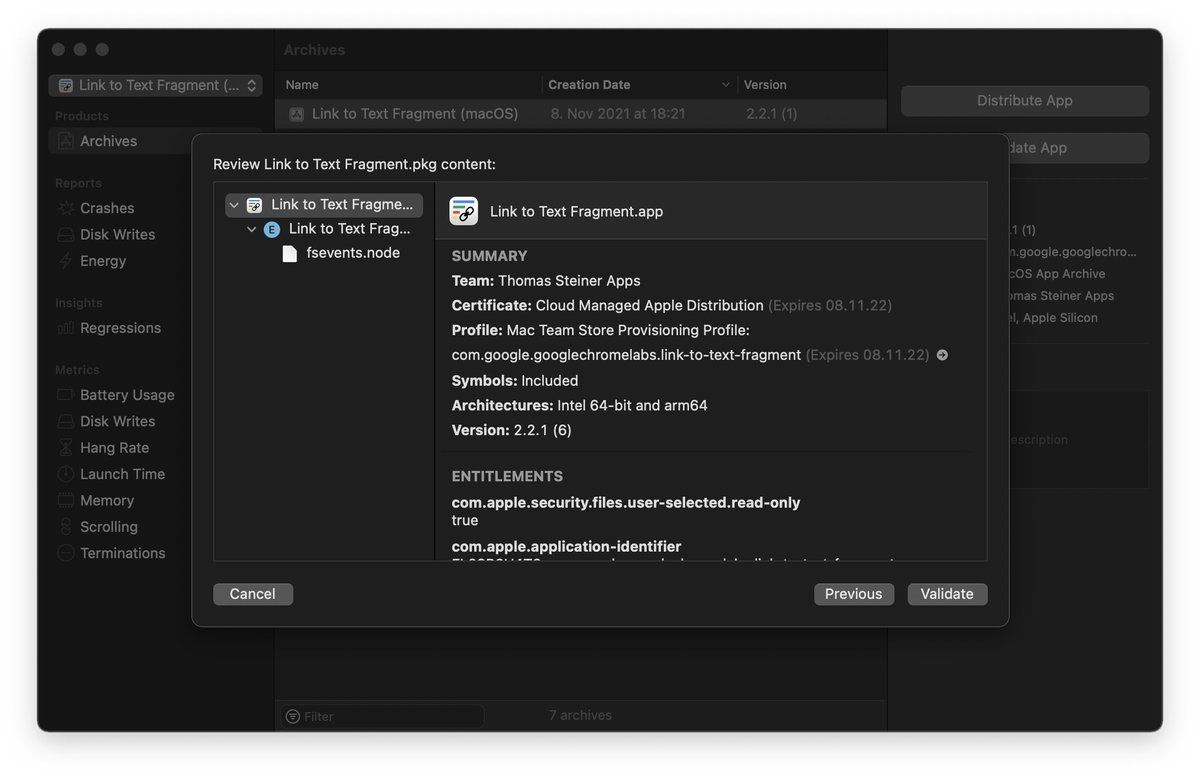
Task: Click Validate in the review dialog
Action: [947, 594]
